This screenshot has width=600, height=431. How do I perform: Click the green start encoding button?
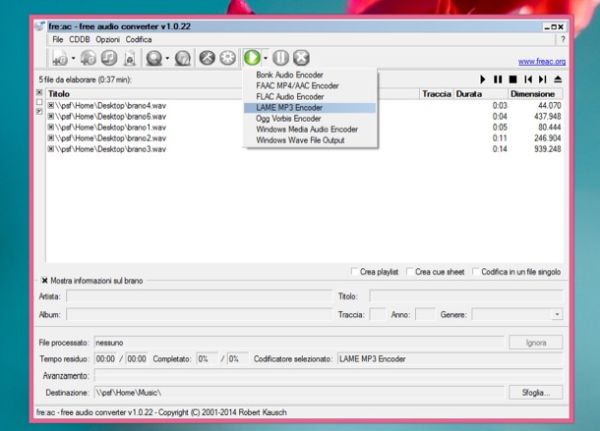point(250,59)
